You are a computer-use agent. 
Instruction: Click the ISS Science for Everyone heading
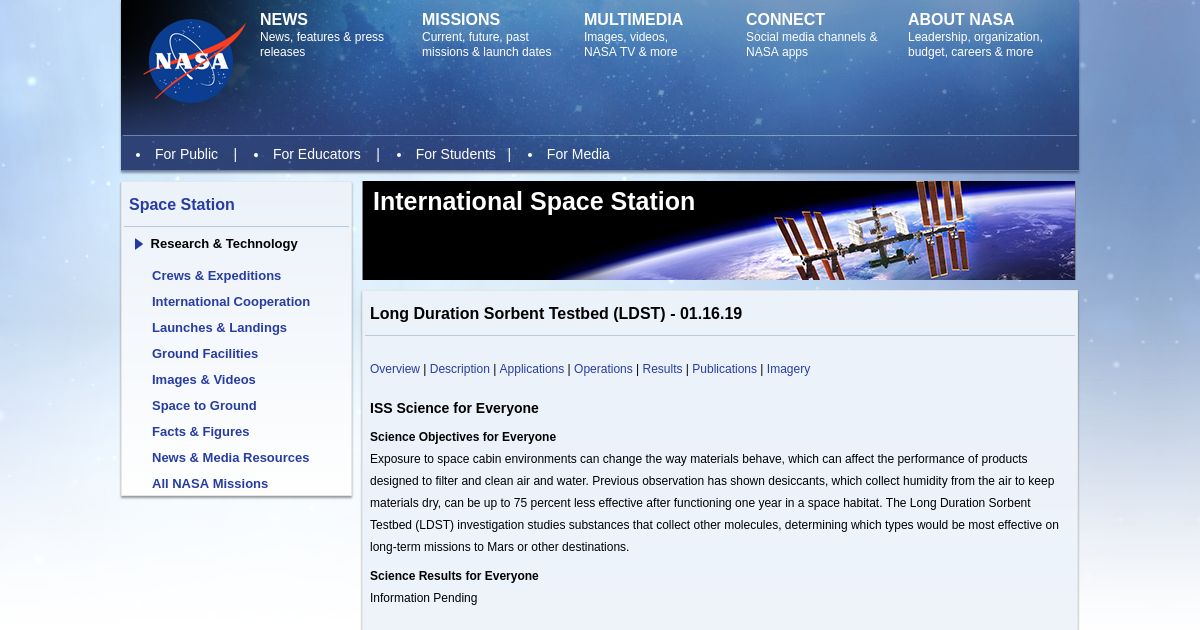454,408
